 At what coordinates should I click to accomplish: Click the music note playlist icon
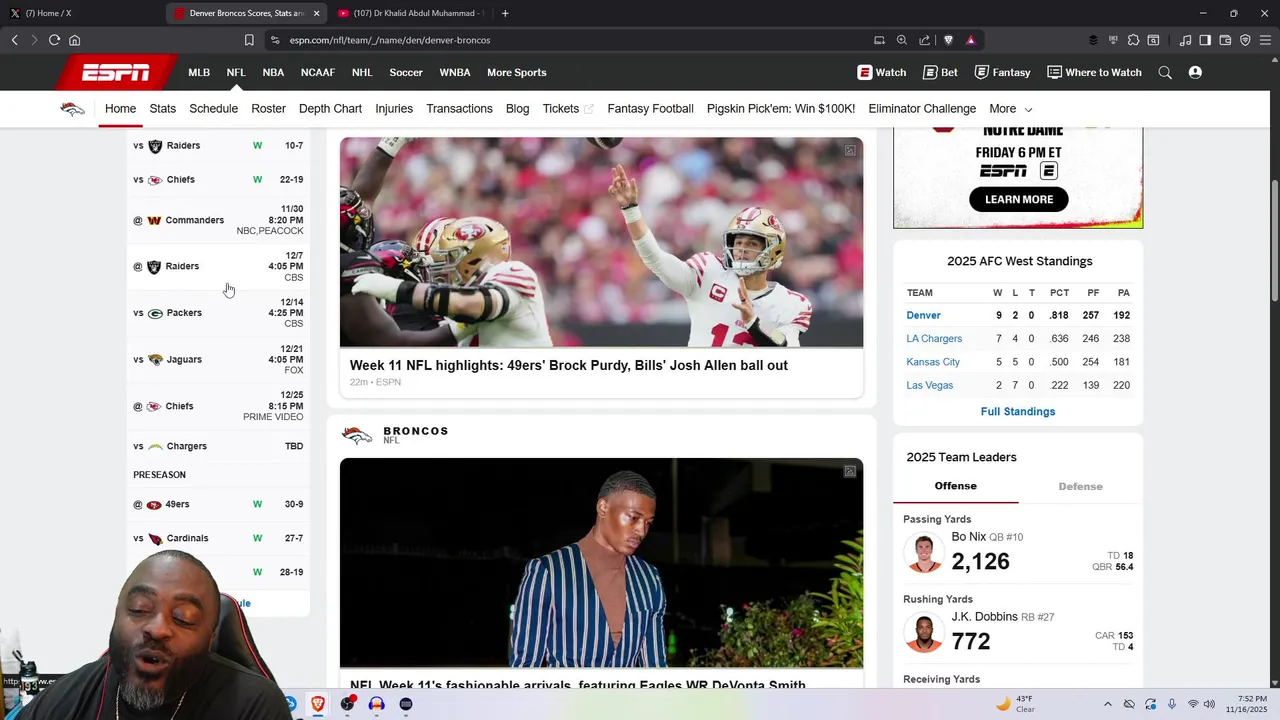1185,40
